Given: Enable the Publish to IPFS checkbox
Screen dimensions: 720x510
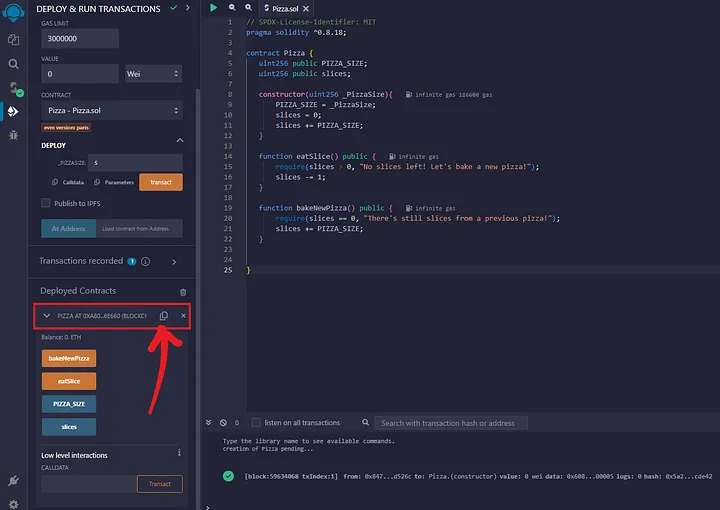Looking at the screenshot, I should tap(46, 203).
